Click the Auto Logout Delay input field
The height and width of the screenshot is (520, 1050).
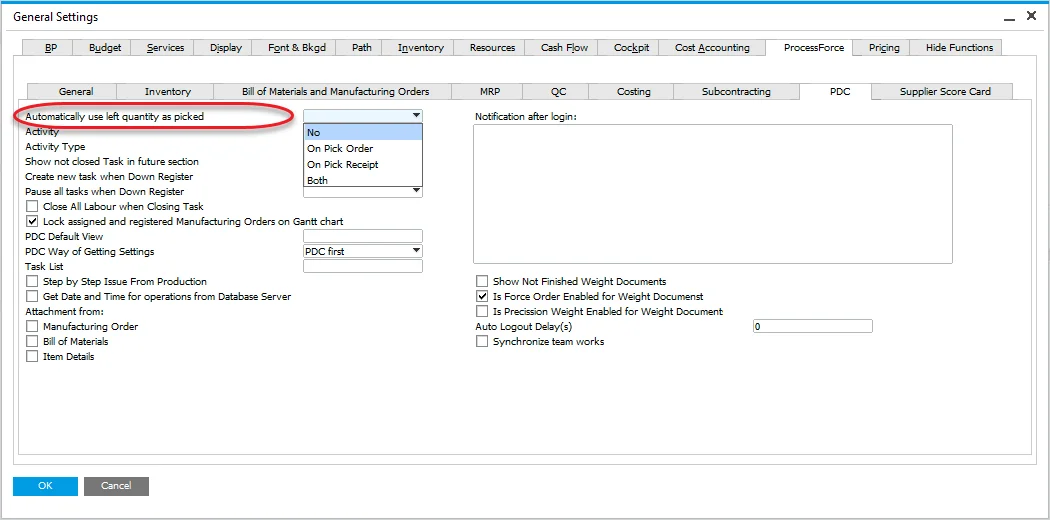point(812,327)
